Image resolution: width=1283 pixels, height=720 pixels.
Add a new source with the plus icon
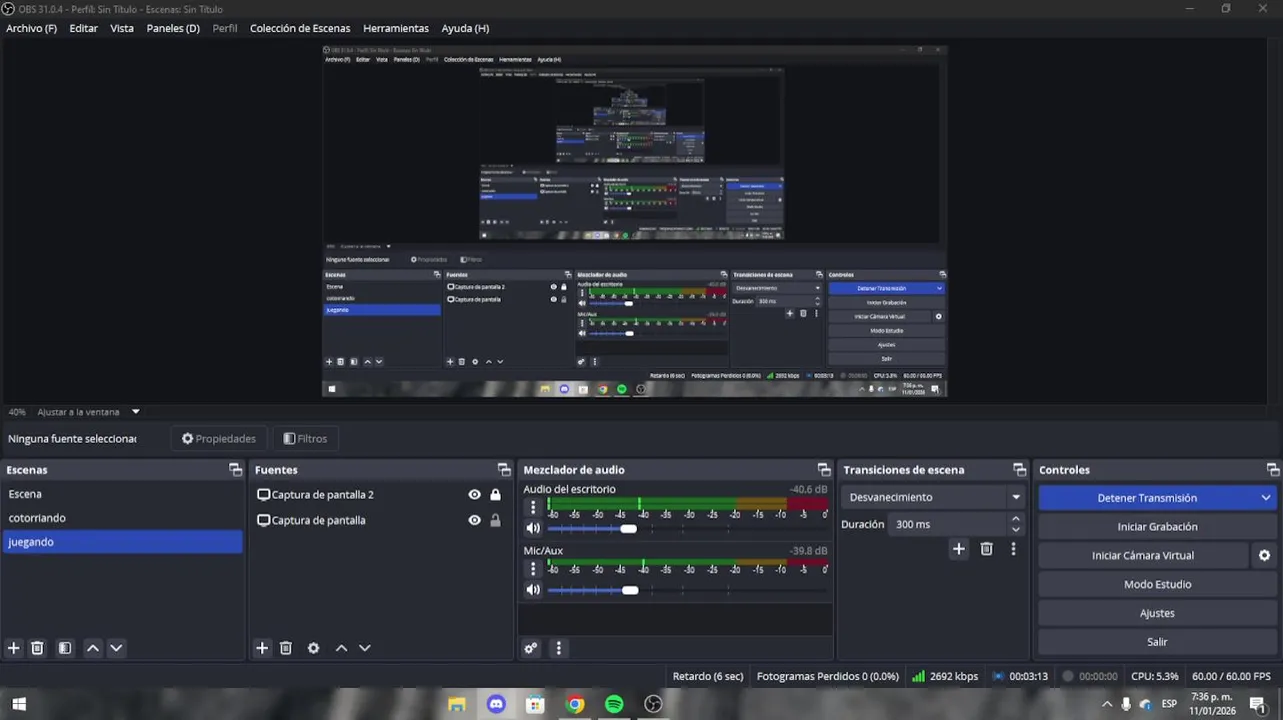tap(262, 648)
